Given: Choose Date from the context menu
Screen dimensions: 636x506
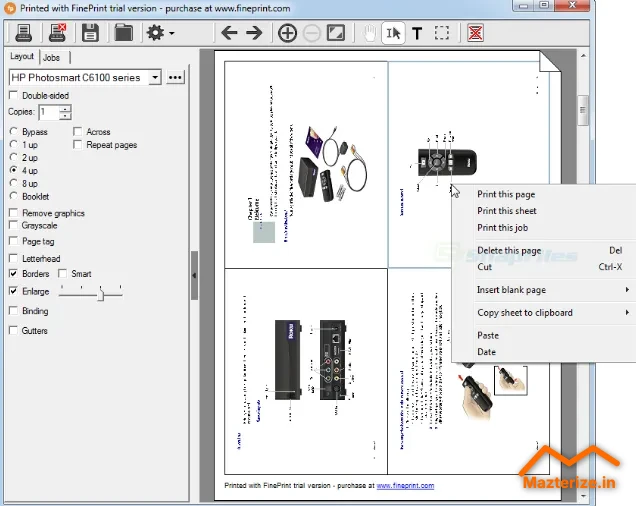Looking at the screenshot, I should (x=486, y=352).
